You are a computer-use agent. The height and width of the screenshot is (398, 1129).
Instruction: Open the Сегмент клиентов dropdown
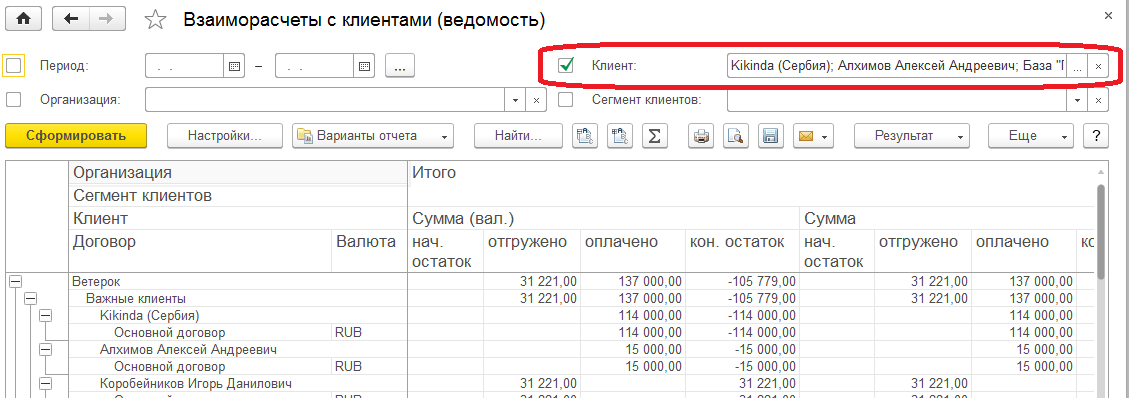1078,100
